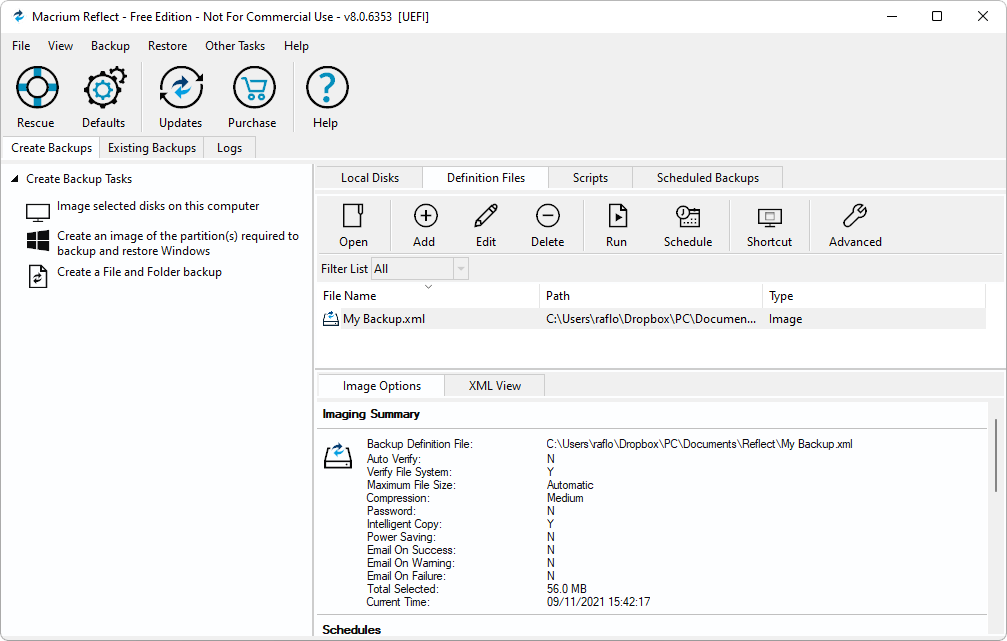The width and height of the screenshot is (1007, 641).
Task: Open the Defaults settings
Action: [x=103, y=95]
